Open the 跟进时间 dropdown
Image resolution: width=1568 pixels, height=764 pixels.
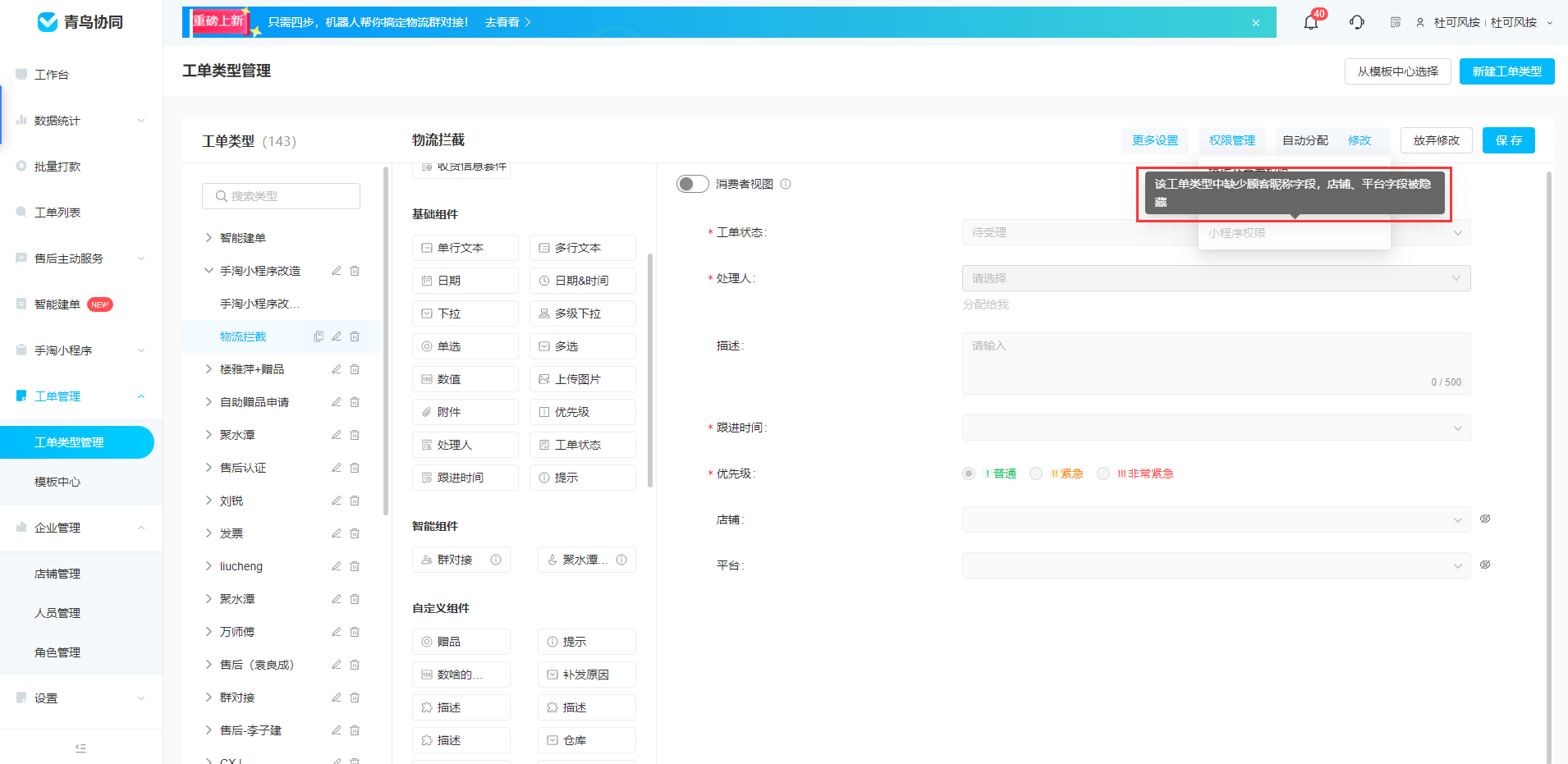point(1216,428)
